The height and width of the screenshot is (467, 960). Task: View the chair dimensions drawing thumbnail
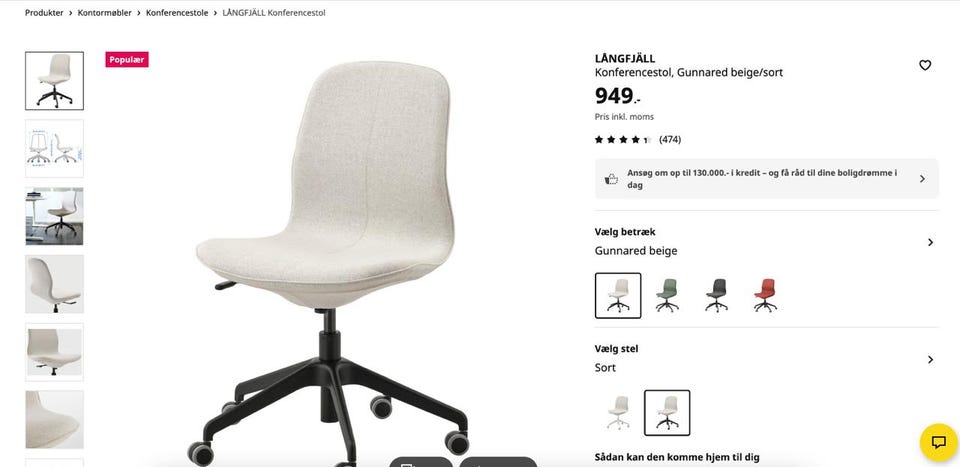[54, 149]
